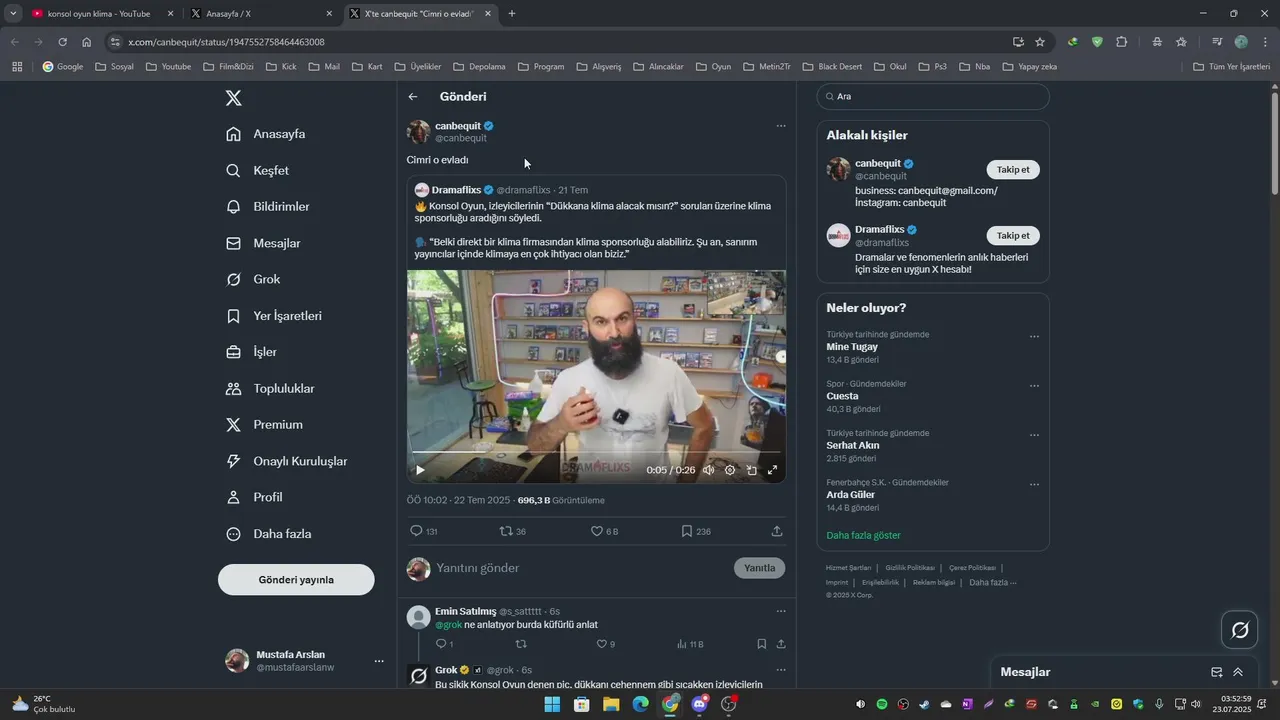Screen dimensions: 1280x720
Task: Open Grok floating button at bottom right
Action: pos(1240,630)
